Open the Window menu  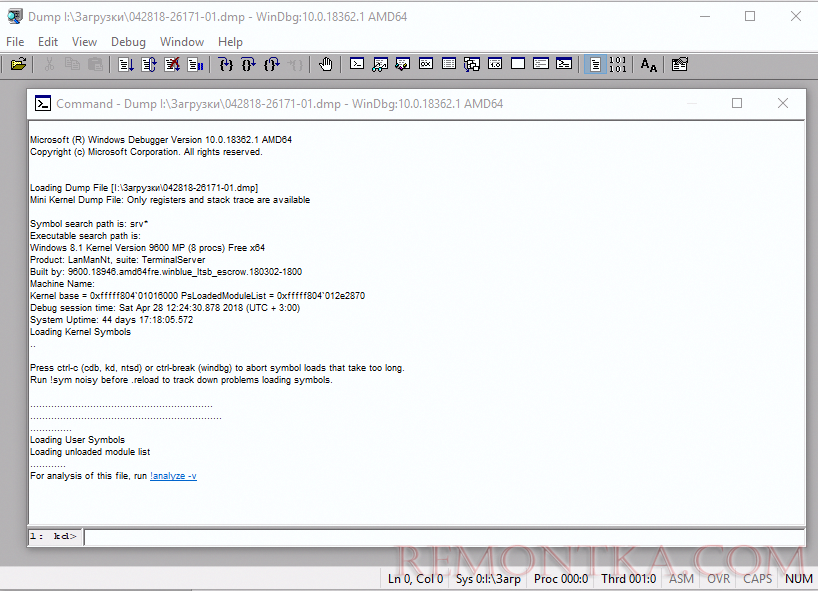tap(182, 42)
